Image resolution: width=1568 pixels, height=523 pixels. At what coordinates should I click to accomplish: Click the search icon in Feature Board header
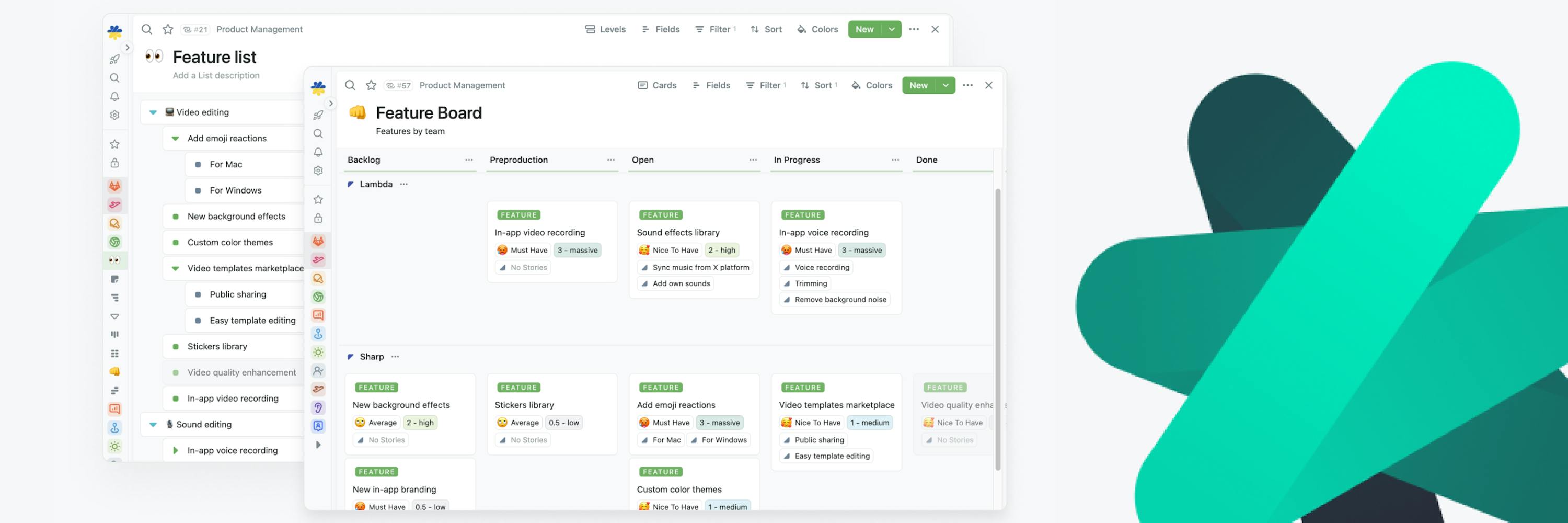click(350, 85)
